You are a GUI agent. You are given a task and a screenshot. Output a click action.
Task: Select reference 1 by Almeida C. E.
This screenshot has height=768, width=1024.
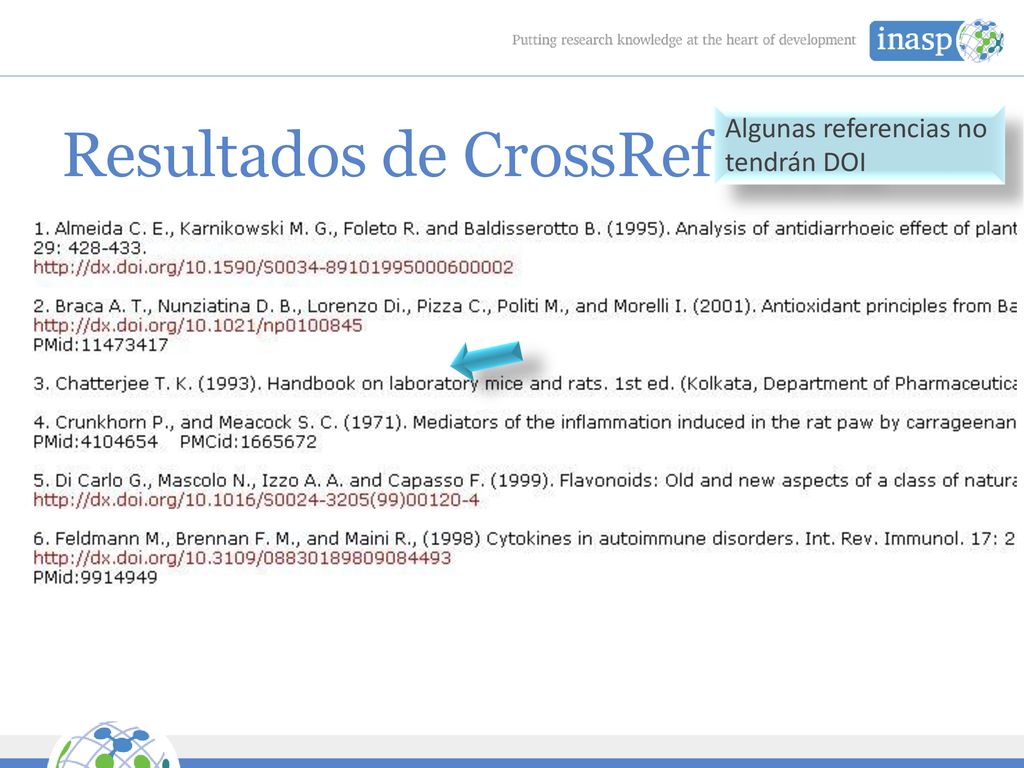(525, 229)
